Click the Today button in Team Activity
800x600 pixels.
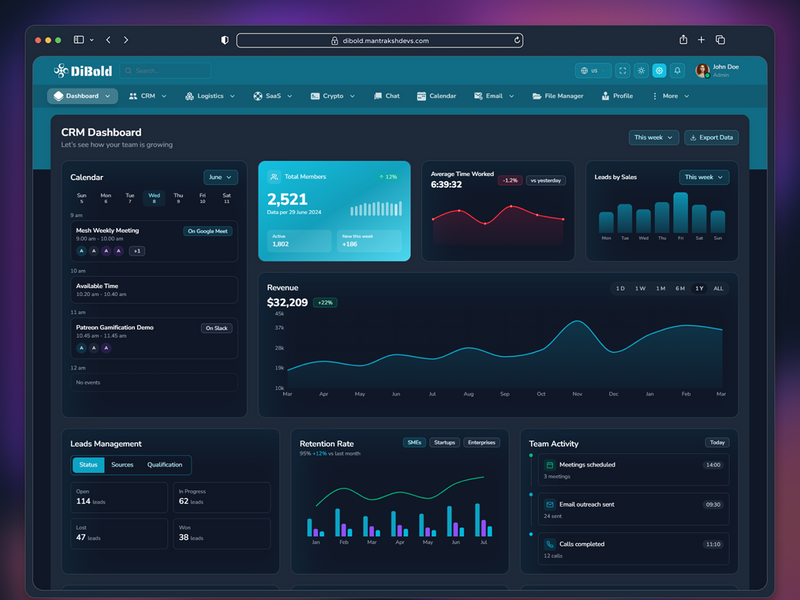coord(717,443)
